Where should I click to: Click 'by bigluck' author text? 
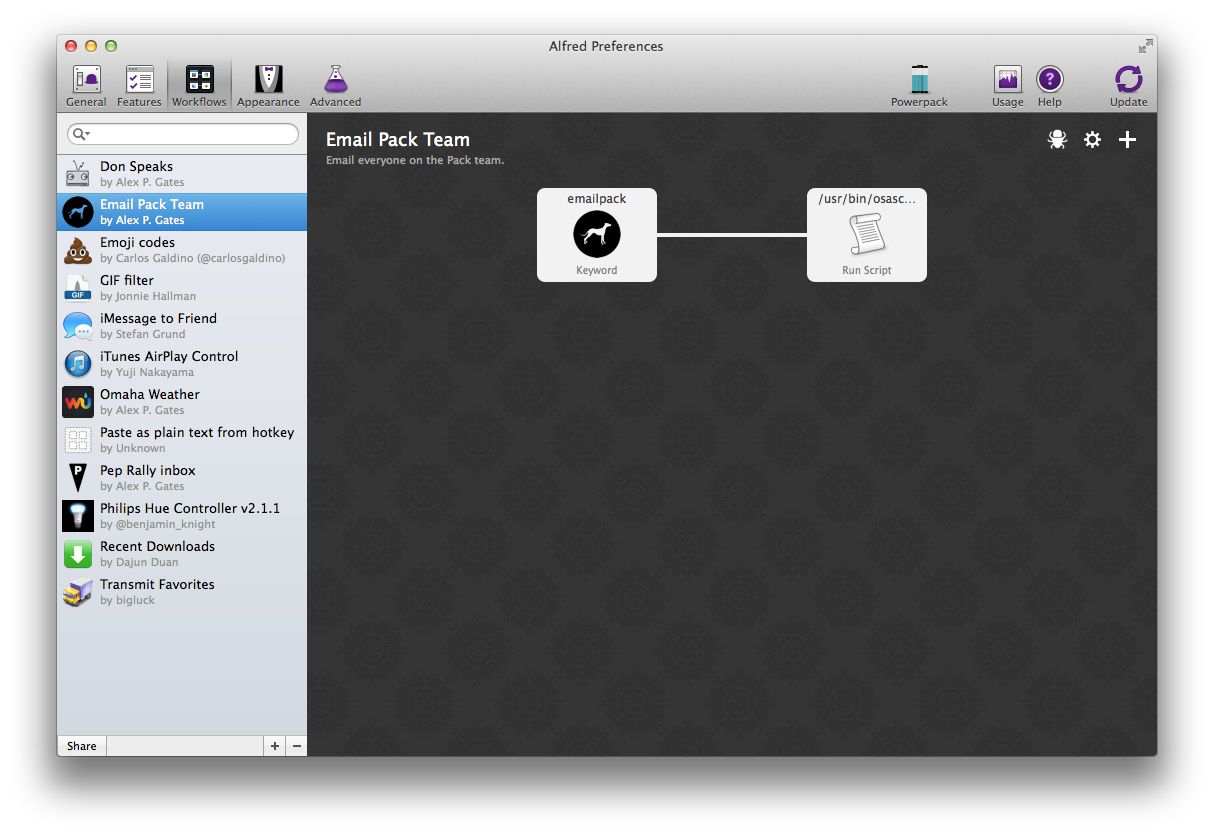pyautogui.click(x=128, y=600)
